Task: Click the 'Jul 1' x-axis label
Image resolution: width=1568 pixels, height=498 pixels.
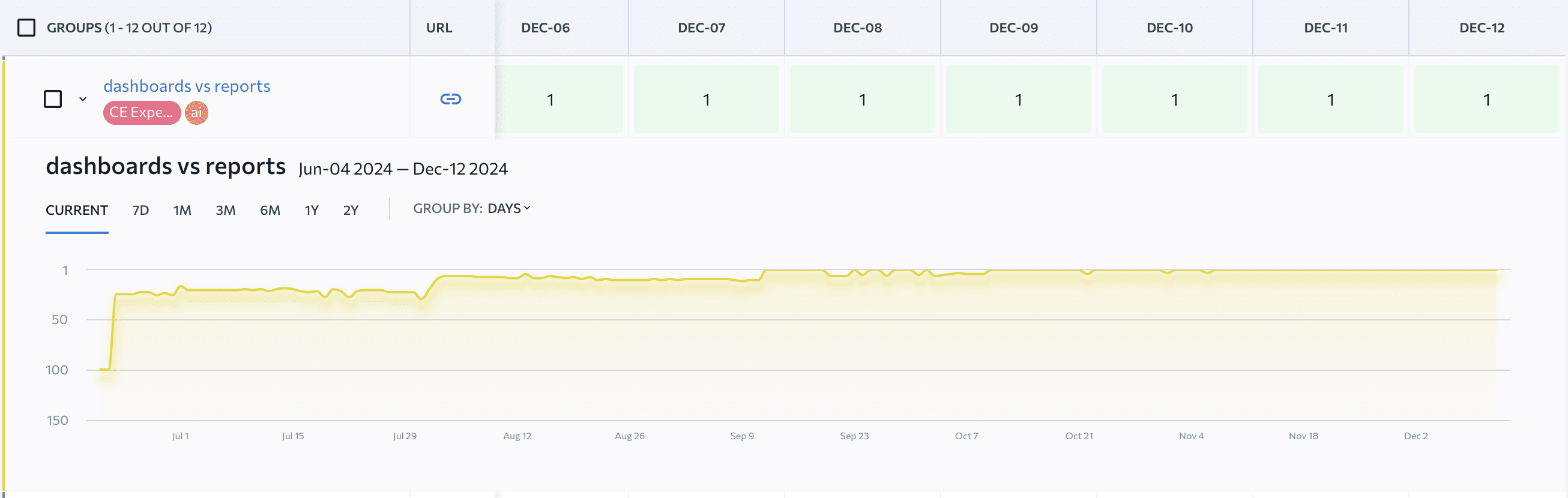Action: click(x=180, y=436)
